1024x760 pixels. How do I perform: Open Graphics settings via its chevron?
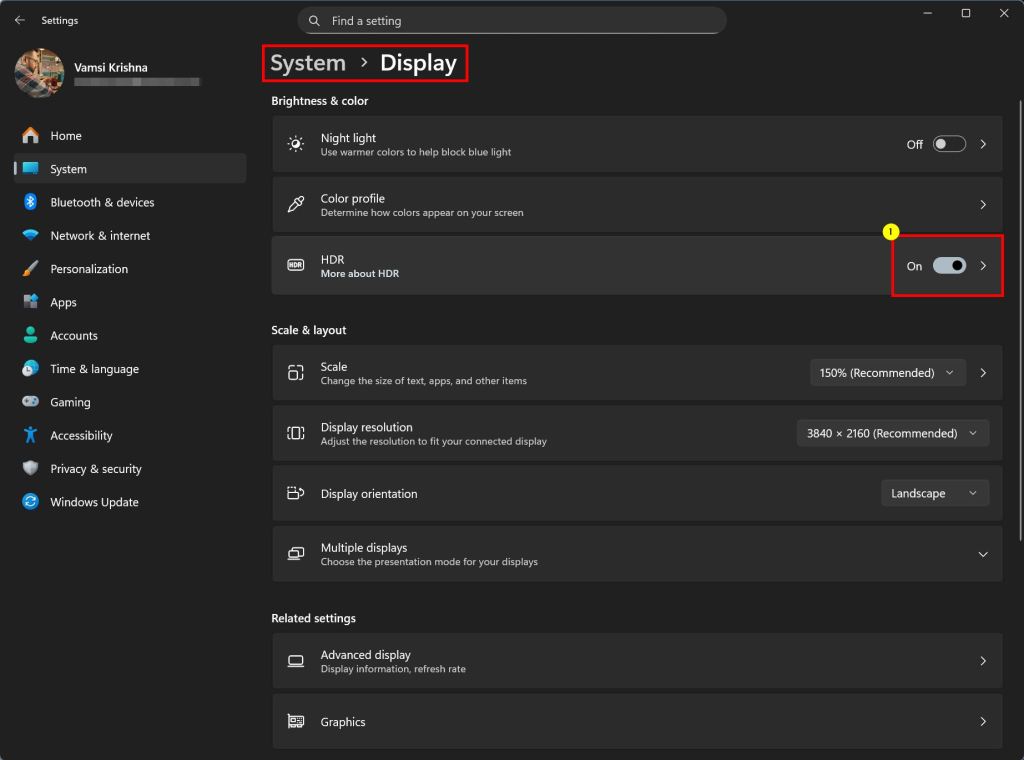tap(982, 721)
